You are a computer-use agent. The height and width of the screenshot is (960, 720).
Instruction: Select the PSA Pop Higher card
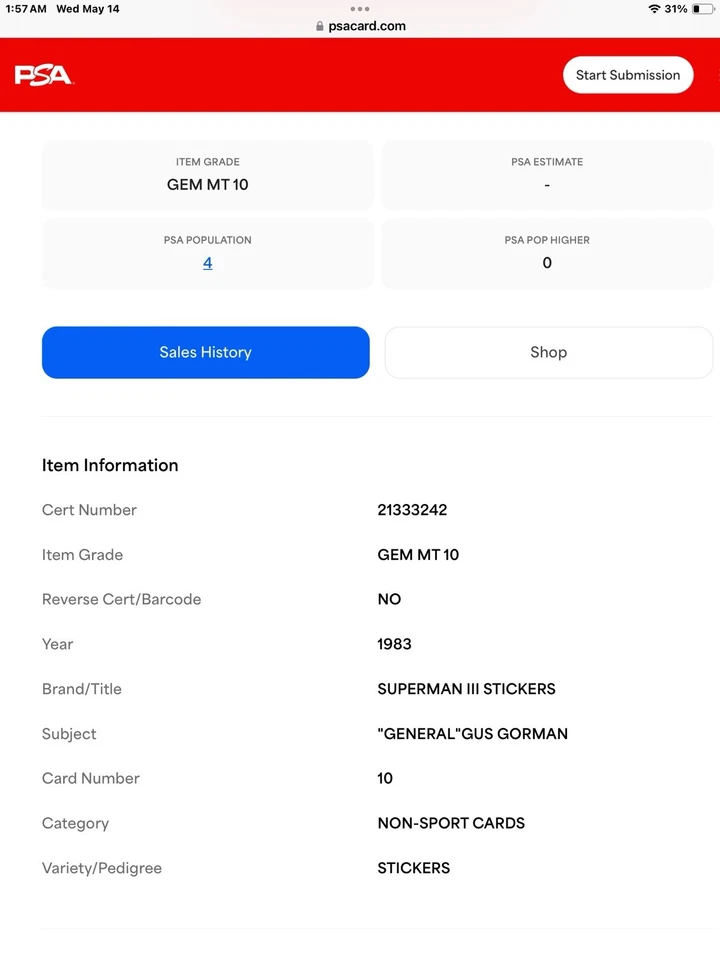pos(547,253)
